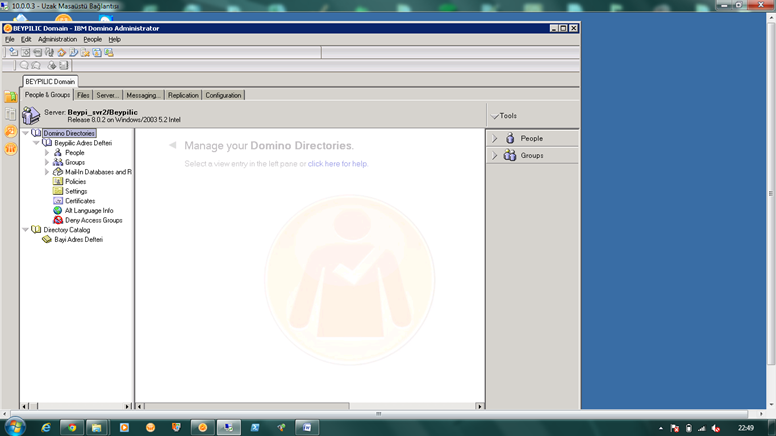Open Internet Explorer from taskbar
This screenshot has height=436, width=776.
[x=46, y=427]
